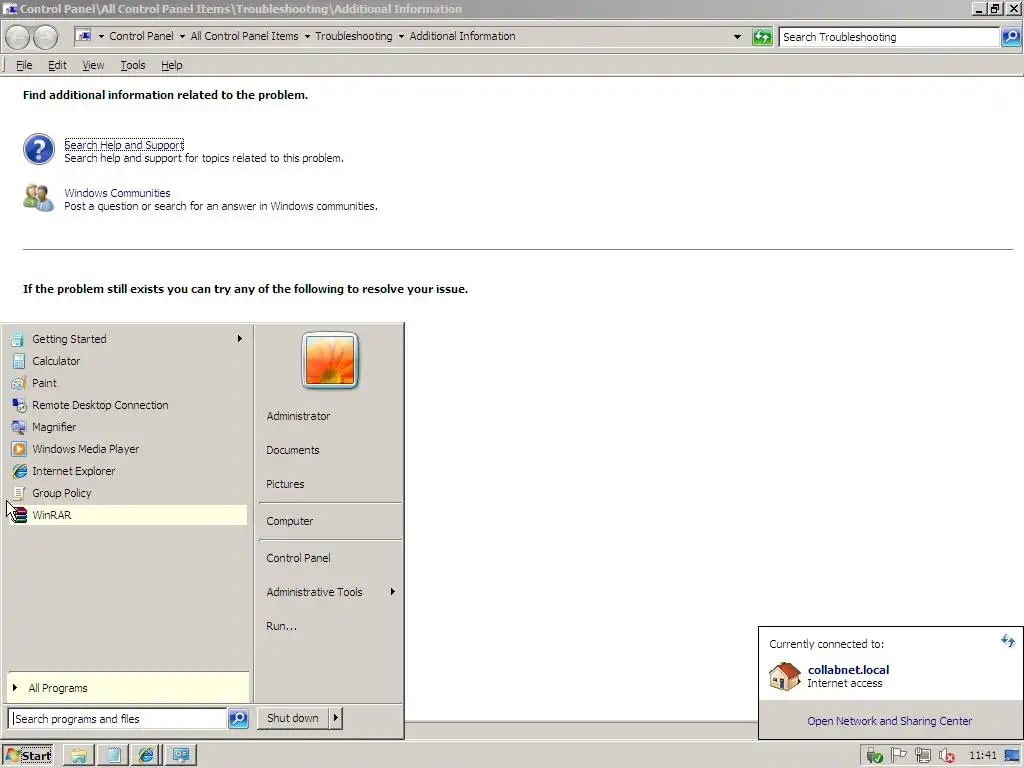Click the Troubleshooting breadcrumb
The height and width of the screenshot is (768, 1024).
point(353,37)
